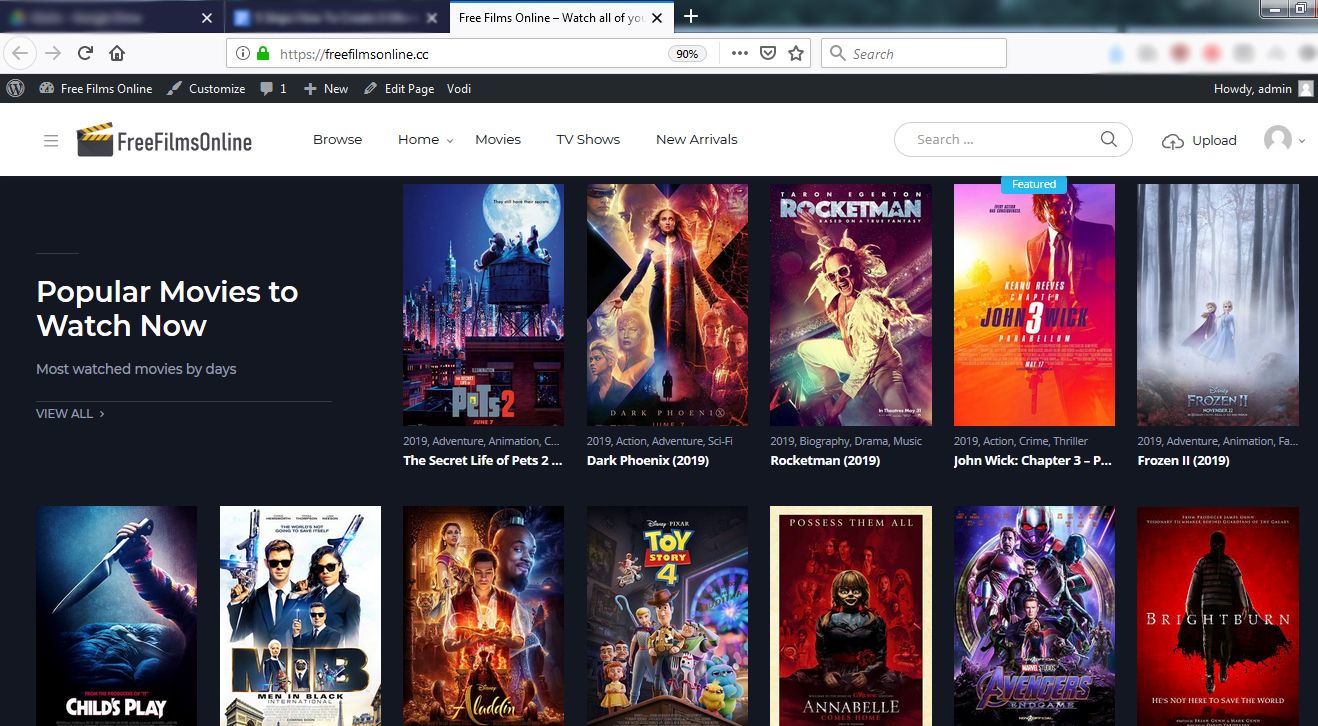Click The Secret Life of Pets 2 title

(x=483, y=461)
